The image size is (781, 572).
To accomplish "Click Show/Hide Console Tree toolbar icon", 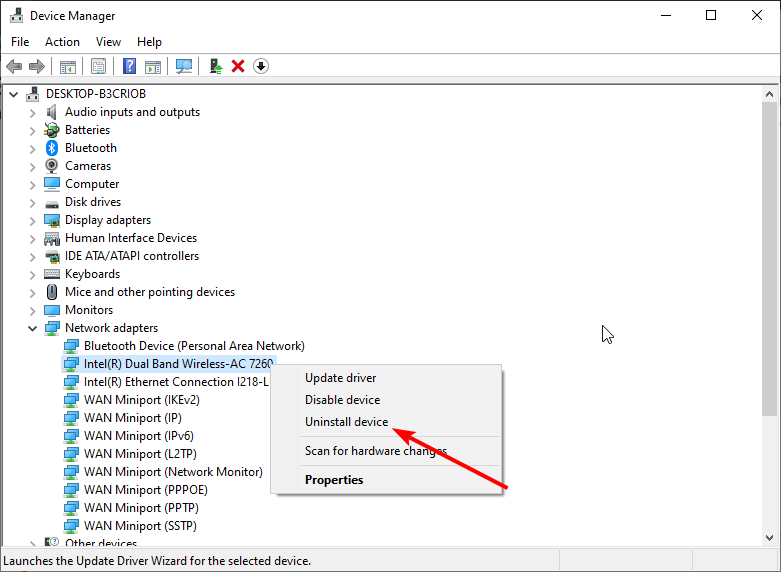I will coord(68,66).
